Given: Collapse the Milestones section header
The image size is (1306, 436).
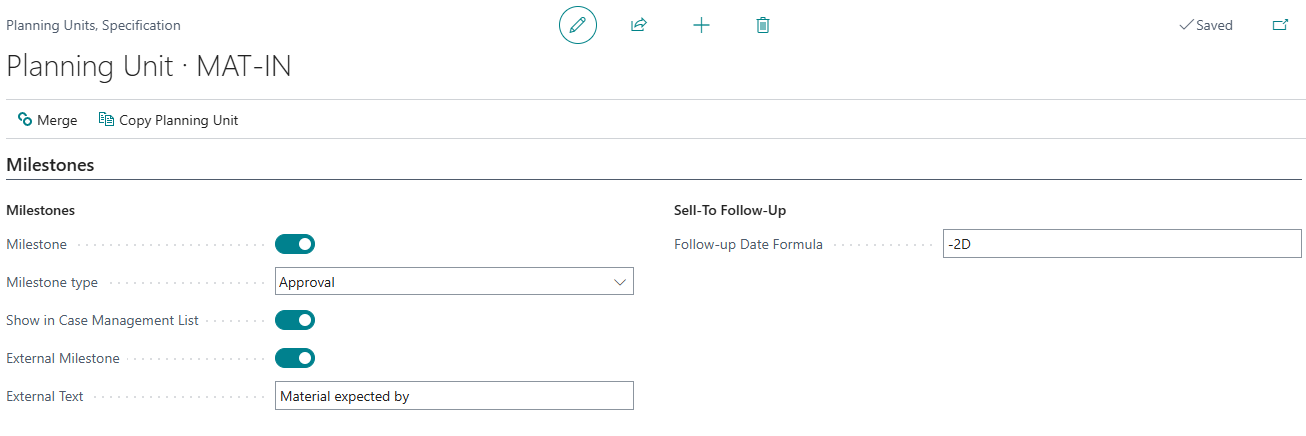Looking at the screenshot, I should coord(50,165).
